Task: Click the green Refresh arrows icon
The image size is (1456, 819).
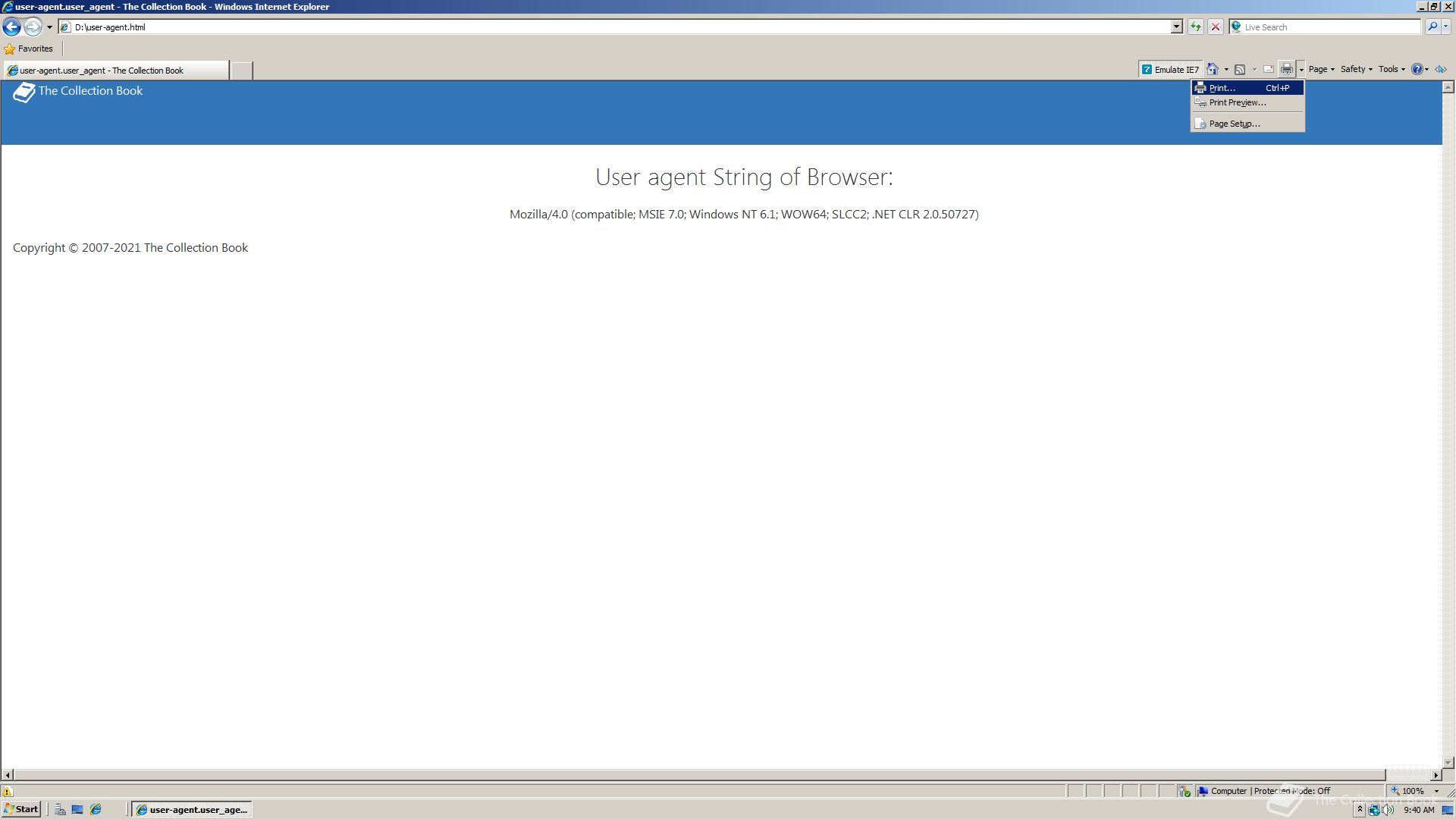Action: pyautogui.click(x=1196, y=27)
